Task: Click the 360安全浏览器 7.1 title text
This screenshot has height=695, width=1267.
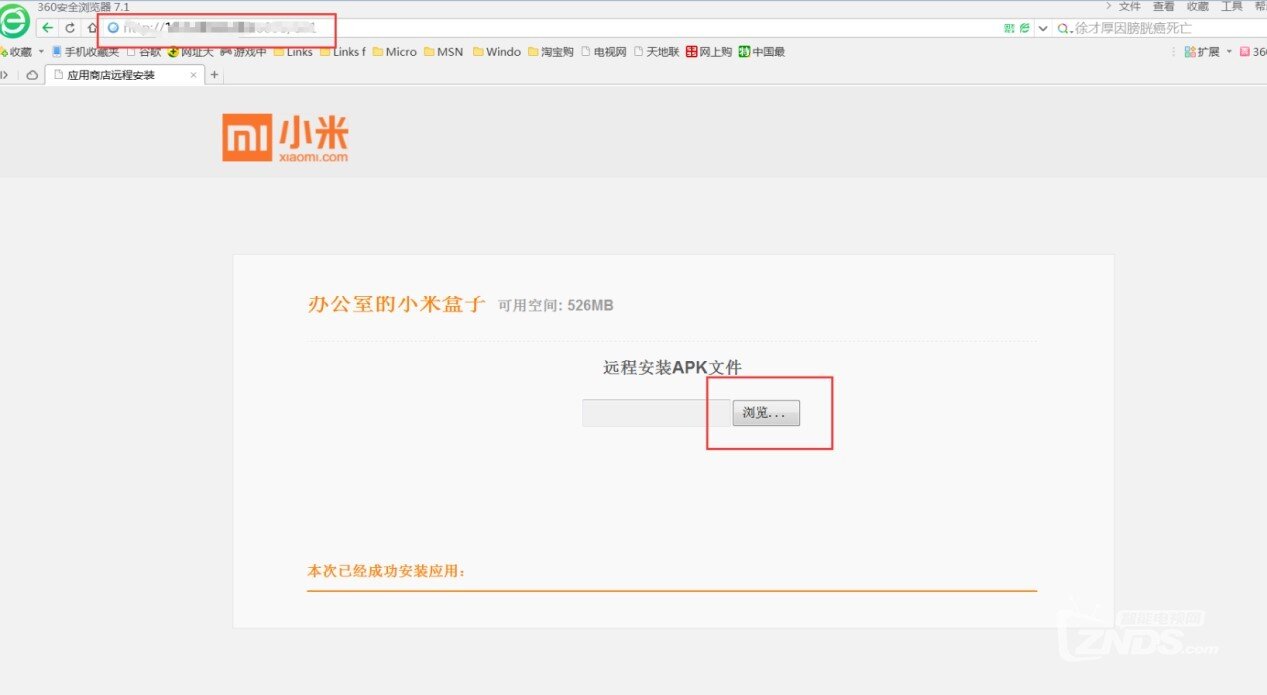Action: coord(83,7)
